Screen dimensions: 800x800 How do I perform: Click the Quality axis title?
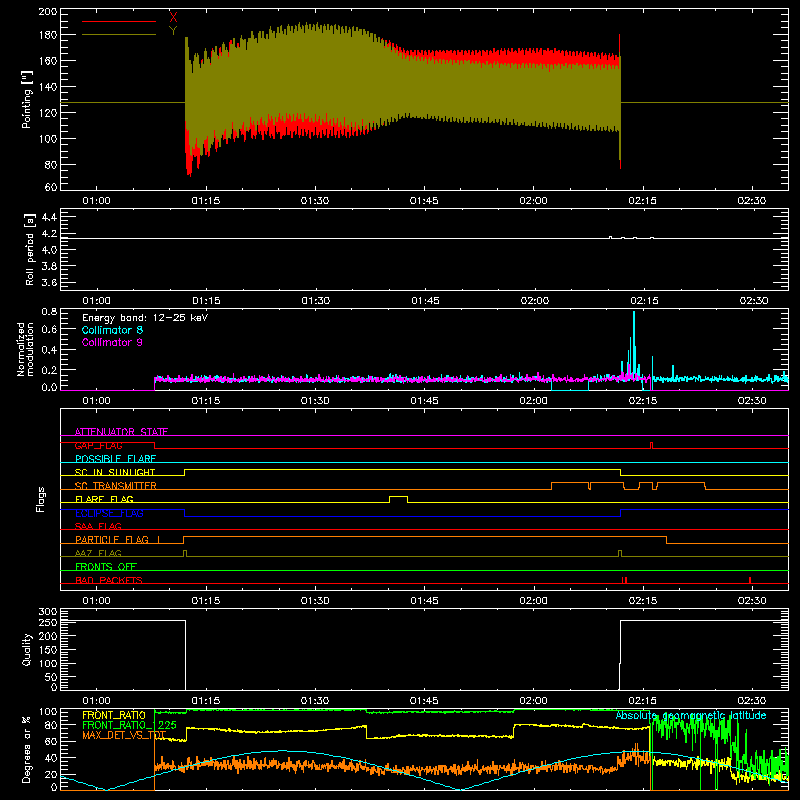coord(27,649)
